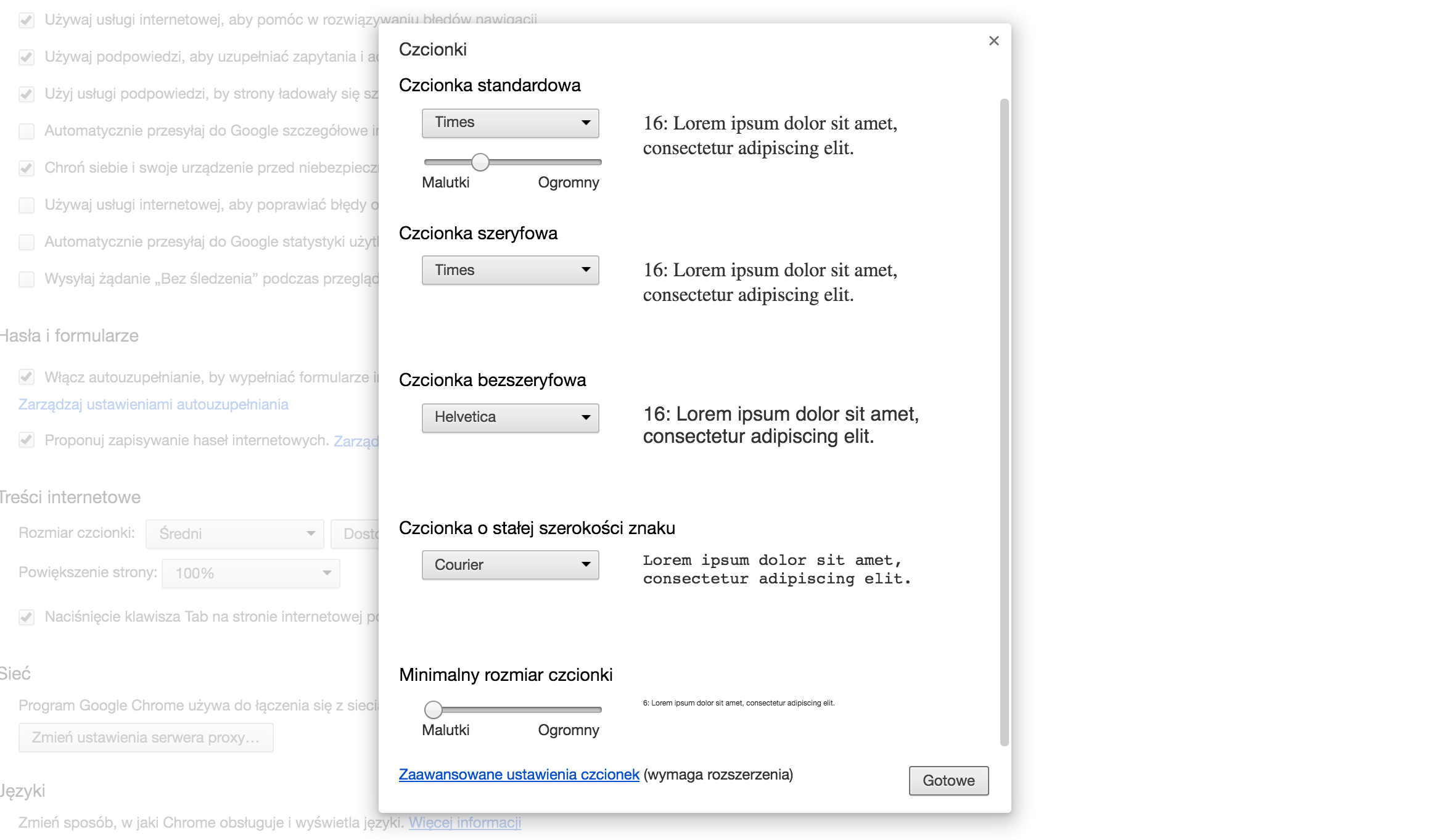Viewport: 1448px width, 840px height.
Task: Open the Rozmiar czcionki 'Średni' dropdown
Action: (x=235, y=534)
